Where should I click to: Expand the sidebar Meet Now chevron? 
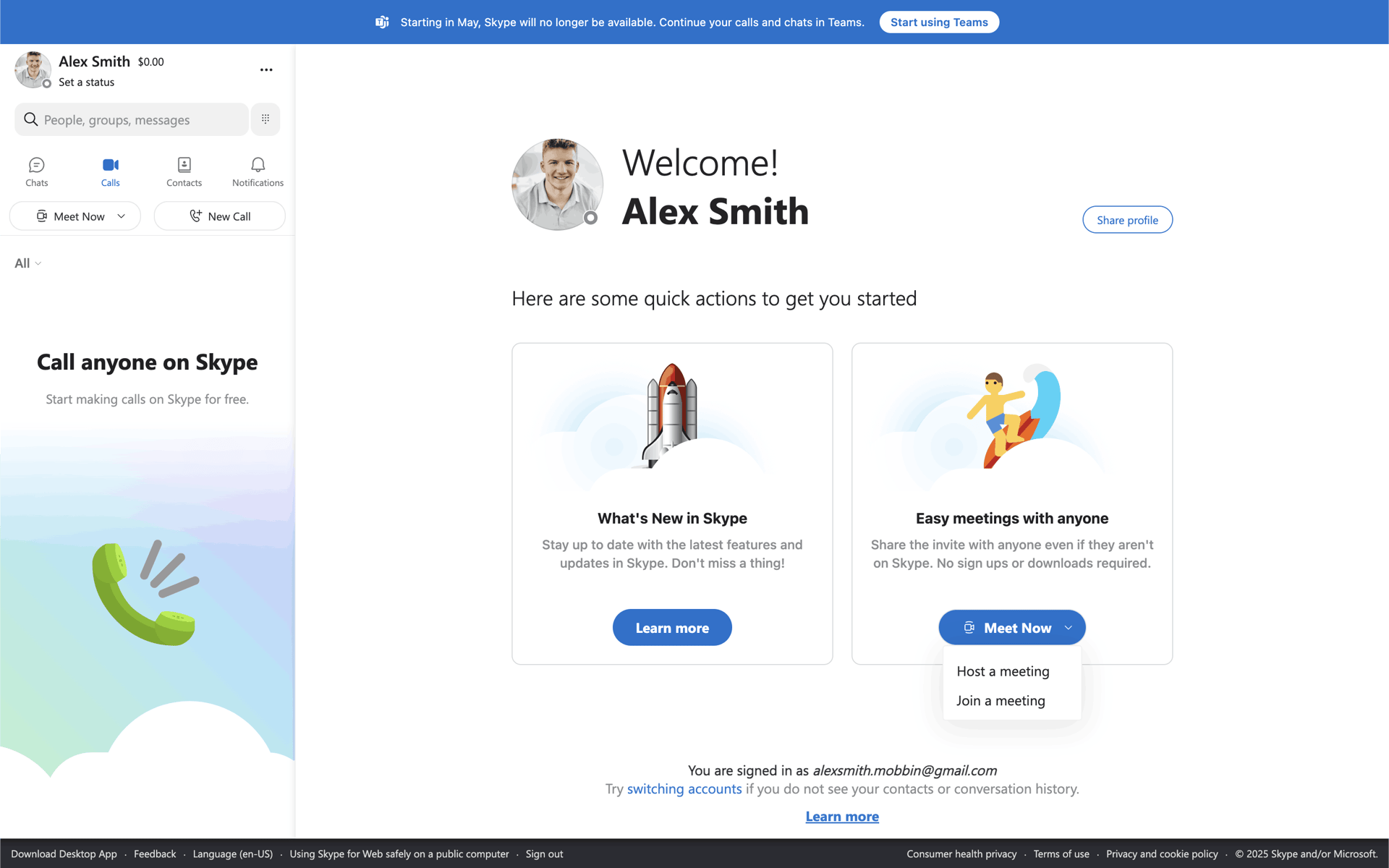tap(122, 216)
